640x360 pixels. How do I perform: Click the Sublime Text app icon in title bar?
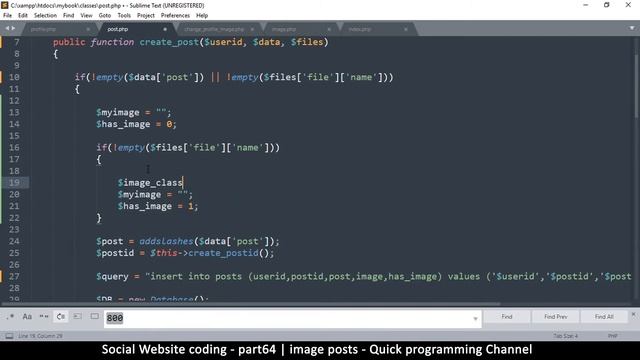pos(5,5)
